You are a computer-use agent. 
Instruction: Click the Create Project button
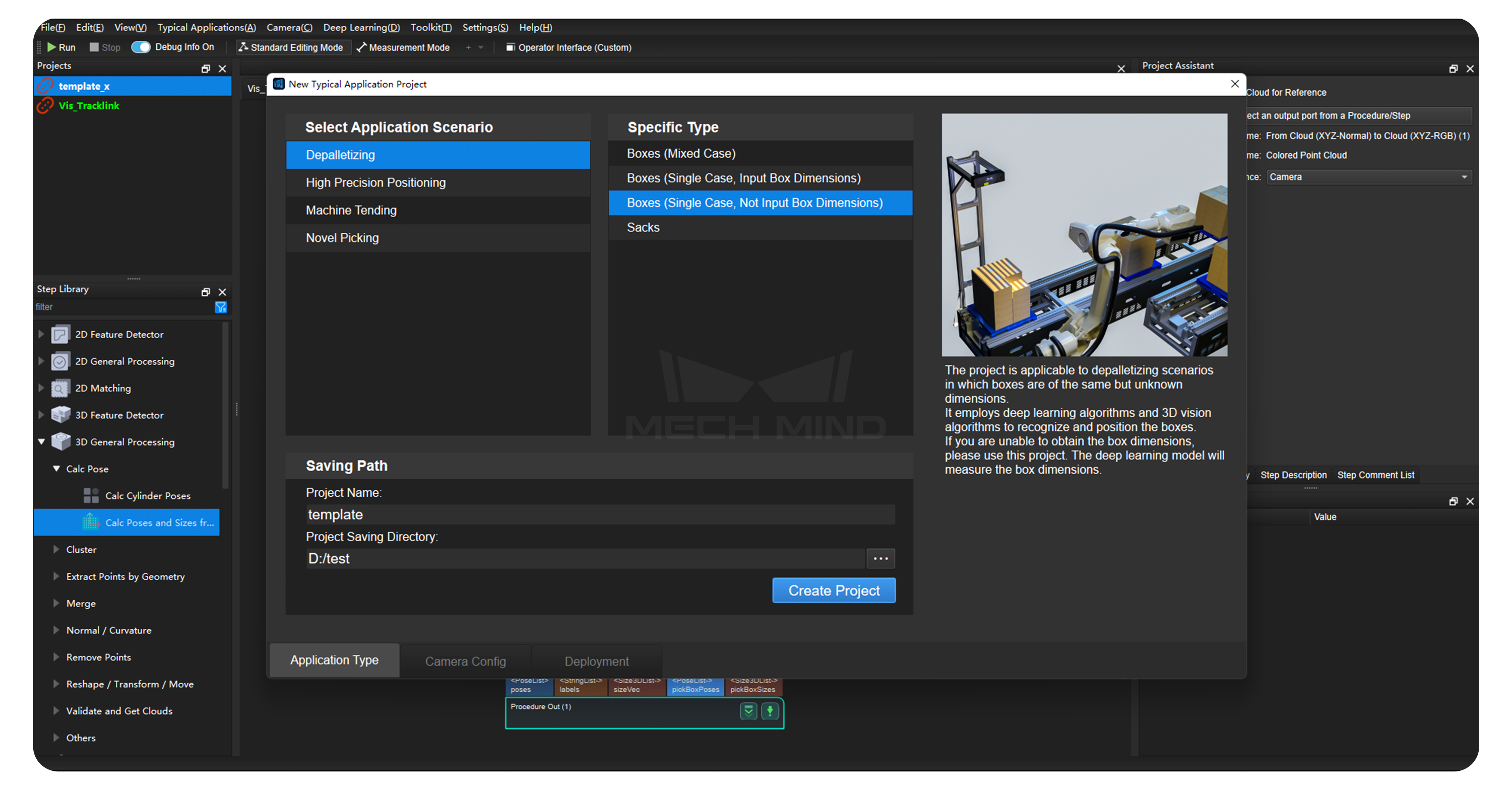point(833,590)
